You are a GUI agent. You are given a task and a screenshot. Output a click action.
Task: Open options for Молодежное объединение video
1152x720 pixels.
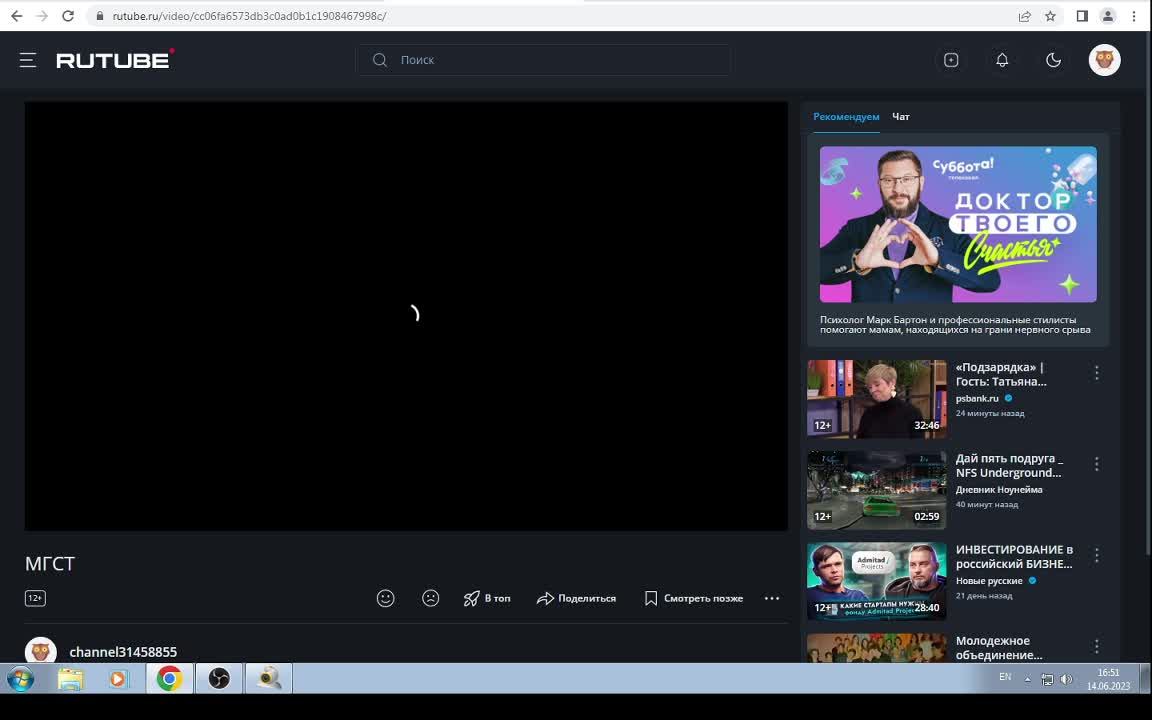click(1096, 647)
